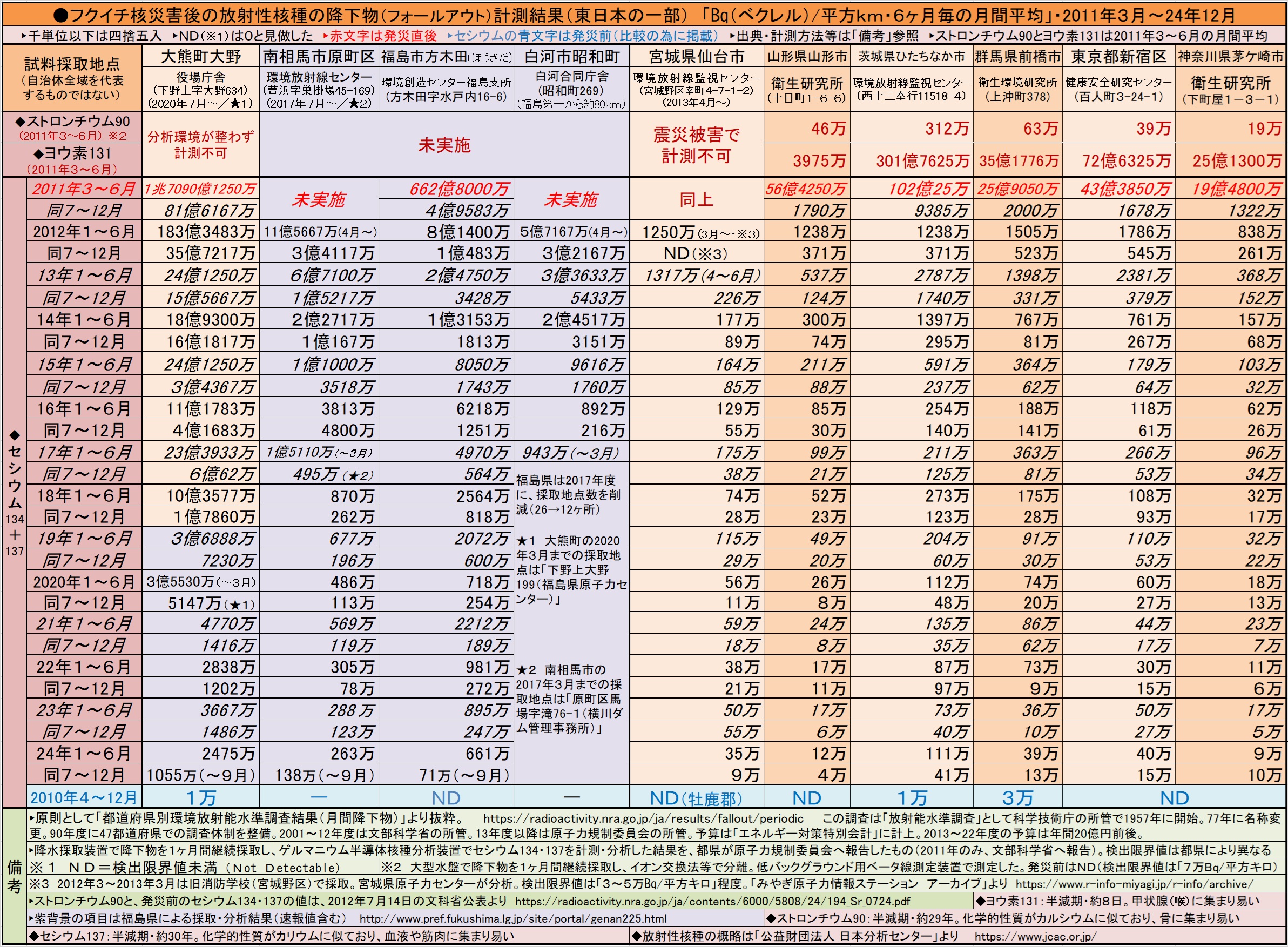Viewport: 1288px width, 947px height.
Task: Click the note starting with ★2 南相馬市の
Action: (x=571, y=699)
